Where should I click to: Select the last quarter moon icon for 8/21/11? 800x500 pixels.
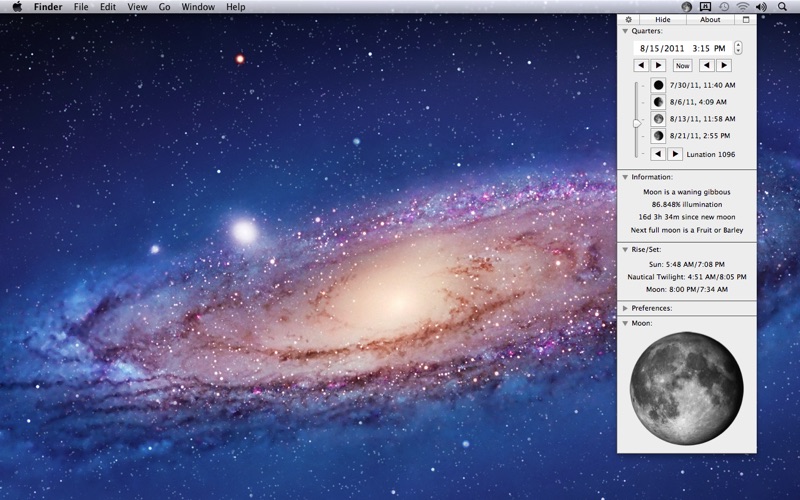[658, 136]
